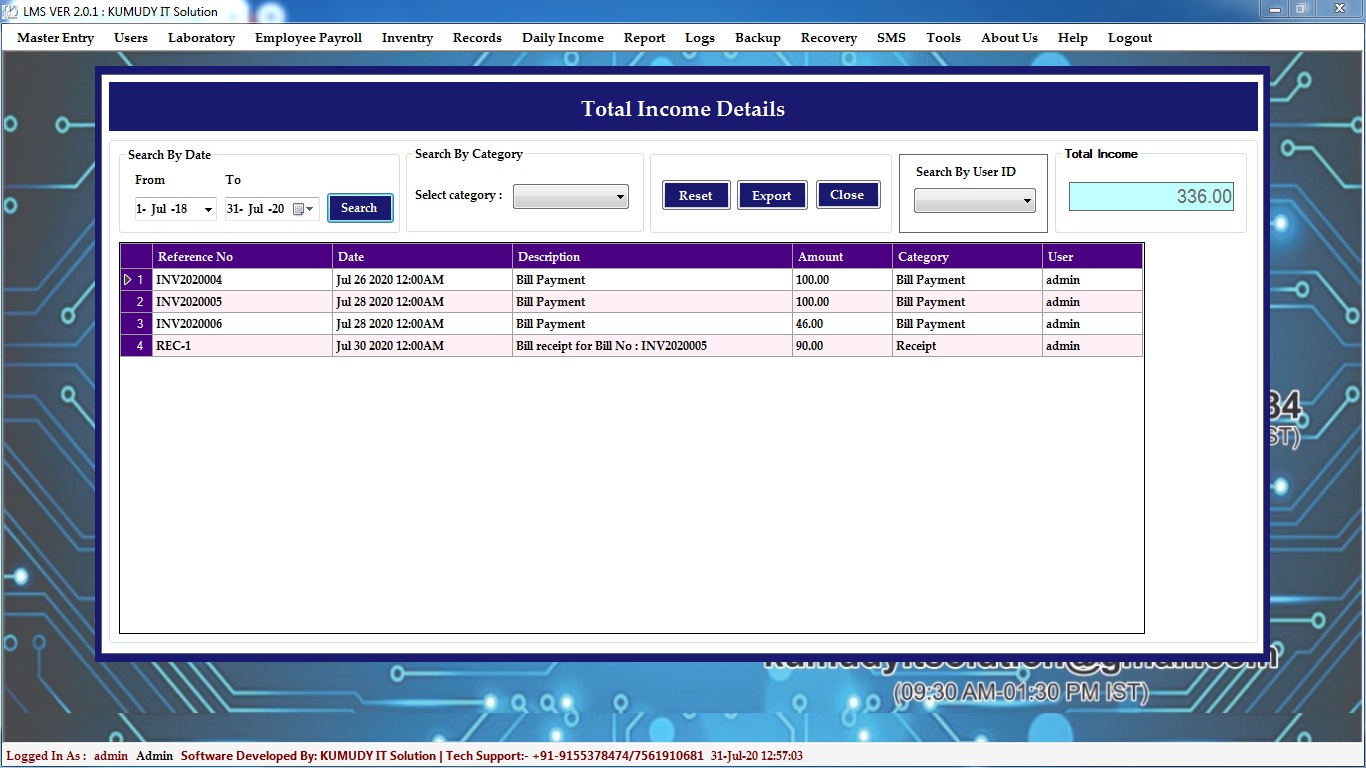The width and height of the screenshot is (1366, 768).
Task: Export the income details
Action: 771,196
